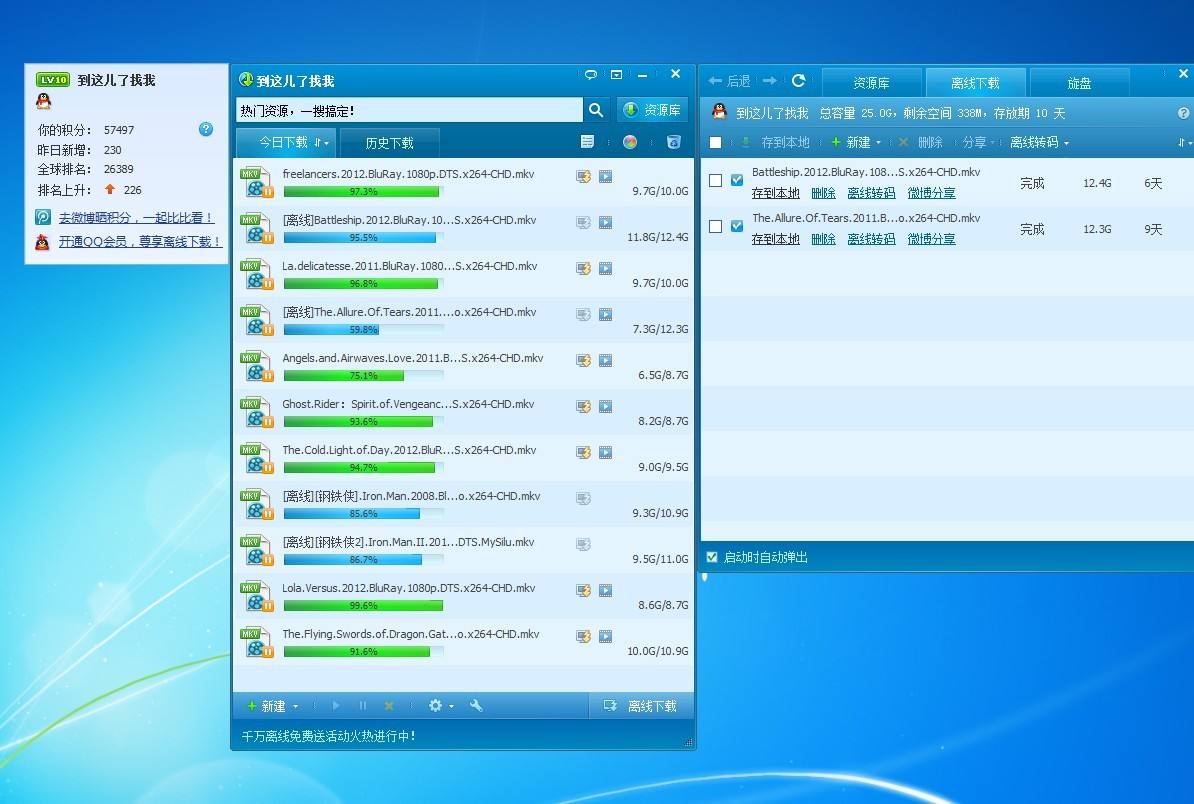
Task: Play Lola.Versus video while downloading
Action: coord(605,590)
